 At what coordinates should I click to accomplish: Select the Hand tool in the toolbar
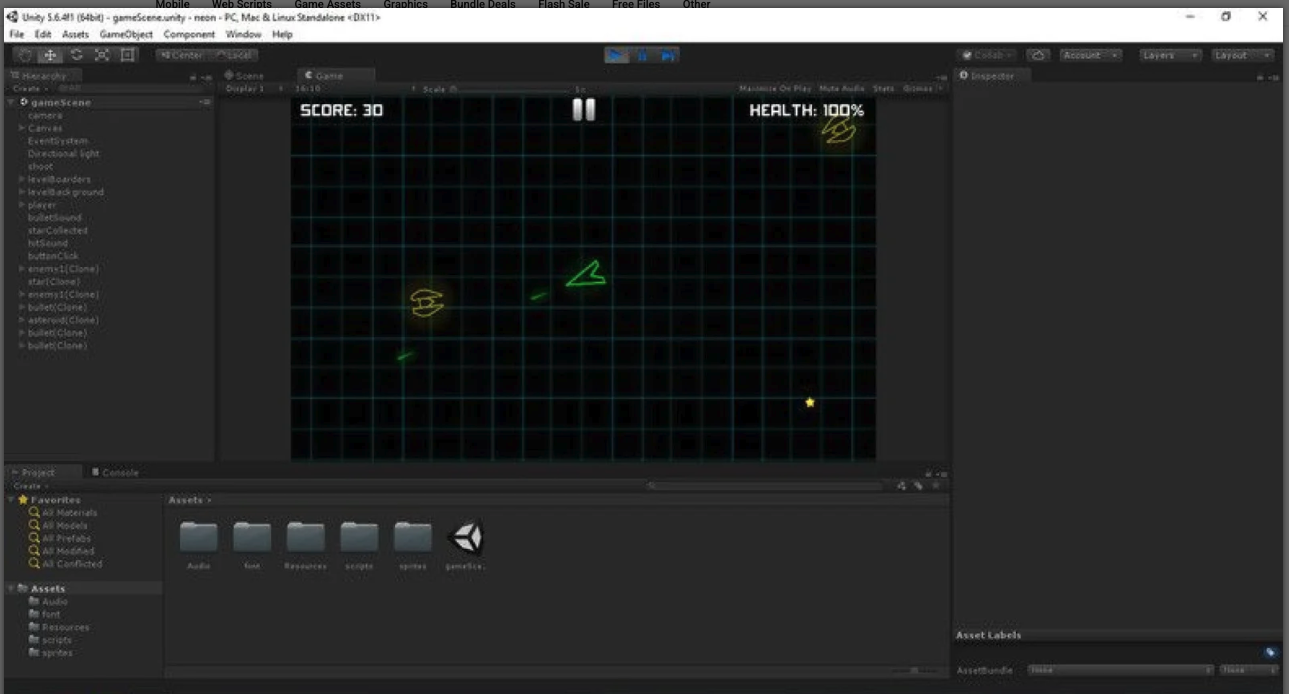(25, 55)
